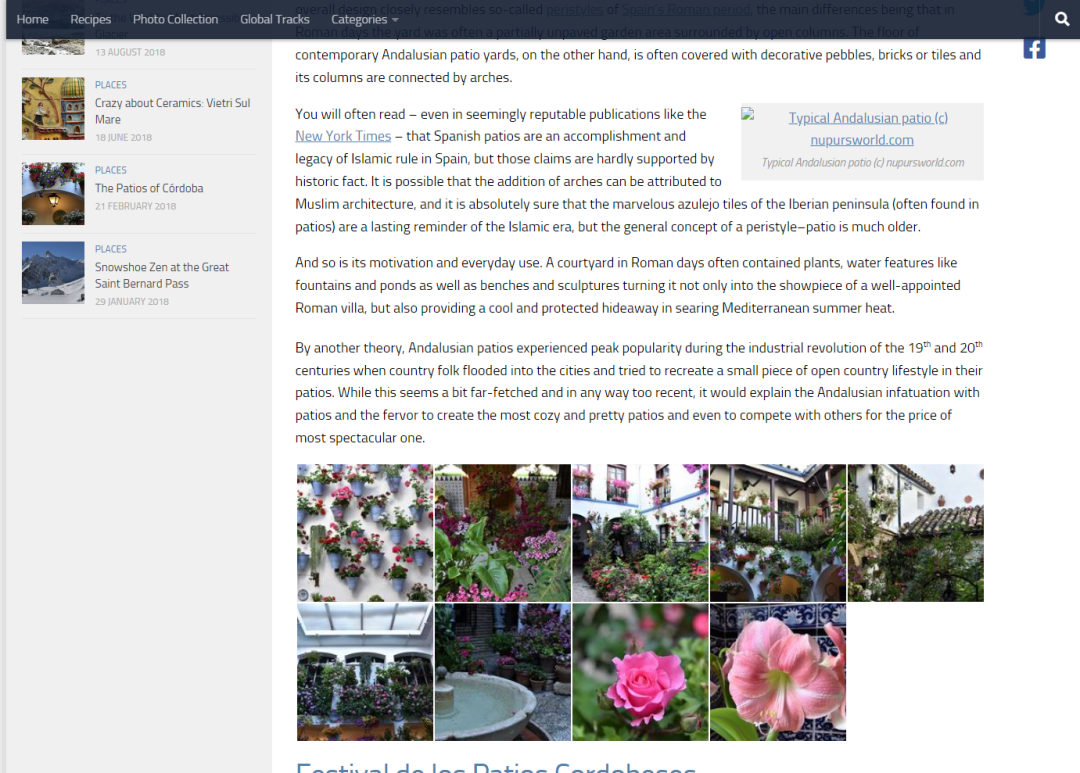Open the 'Typical Andalusian patio (c) nupursworld.com' link
The height and width of the screenshot is (773, 1080).
[x=868, y=129]
